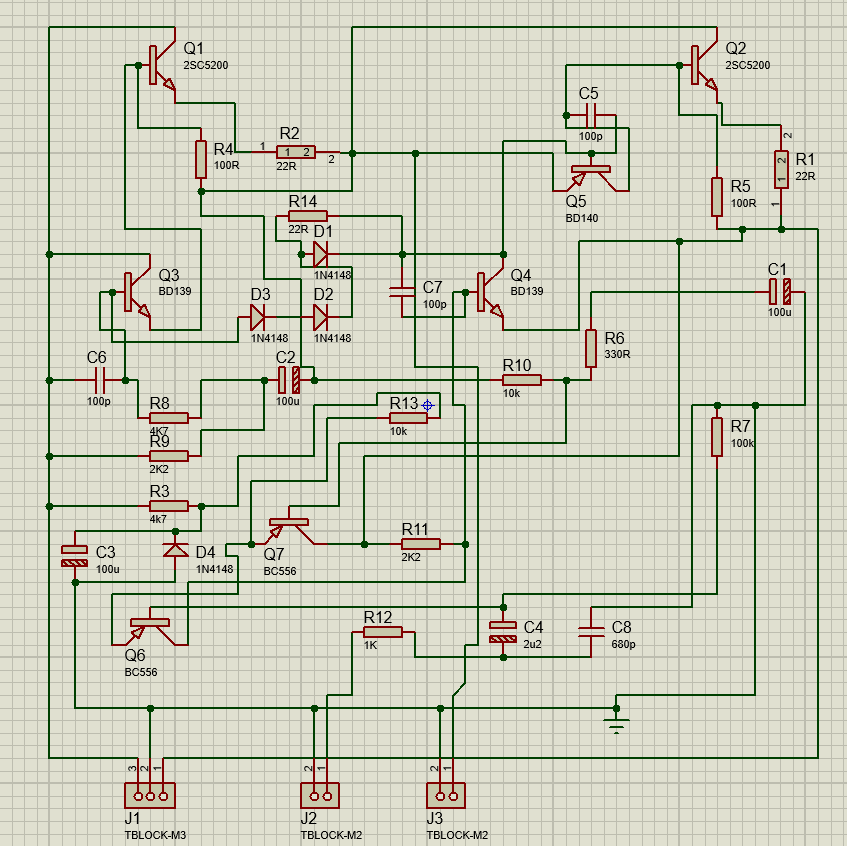Click the R6 330R resistor
847x846 pixels.
[592, 348]
